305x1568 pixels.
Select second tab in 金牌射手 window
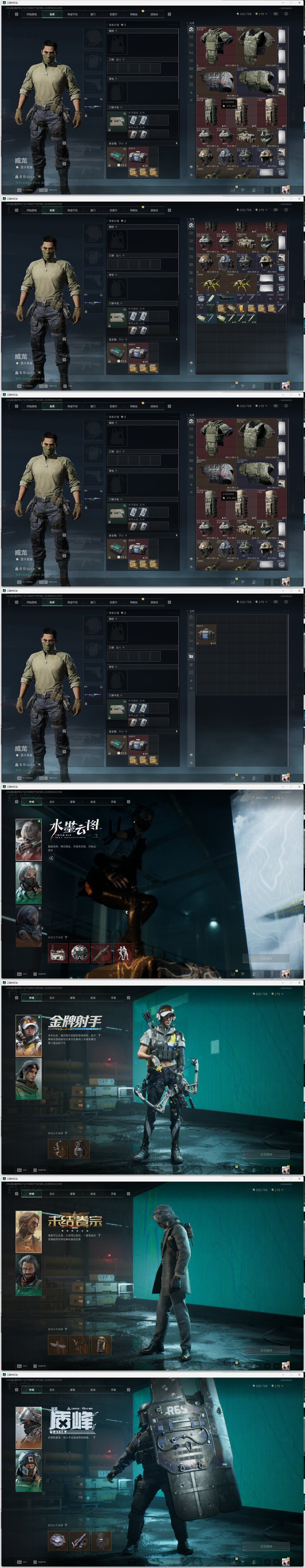pos(52,998)
